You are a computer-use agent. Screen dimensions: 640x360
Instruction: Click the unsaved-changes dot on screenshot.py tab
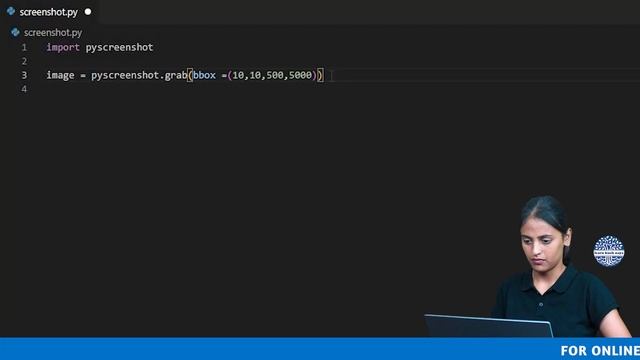click(x=88, y=12)
